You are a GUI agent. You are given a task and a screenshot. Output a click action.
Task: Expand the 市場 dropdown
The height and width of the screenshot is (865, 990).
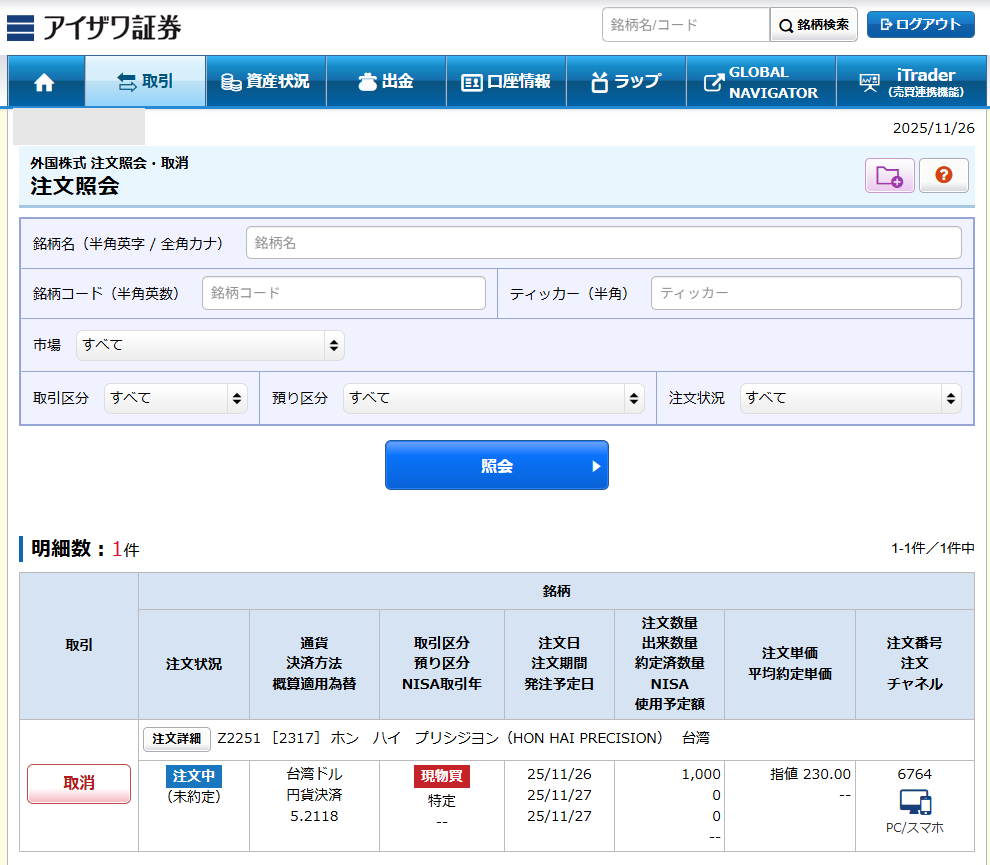click(210, 345)
